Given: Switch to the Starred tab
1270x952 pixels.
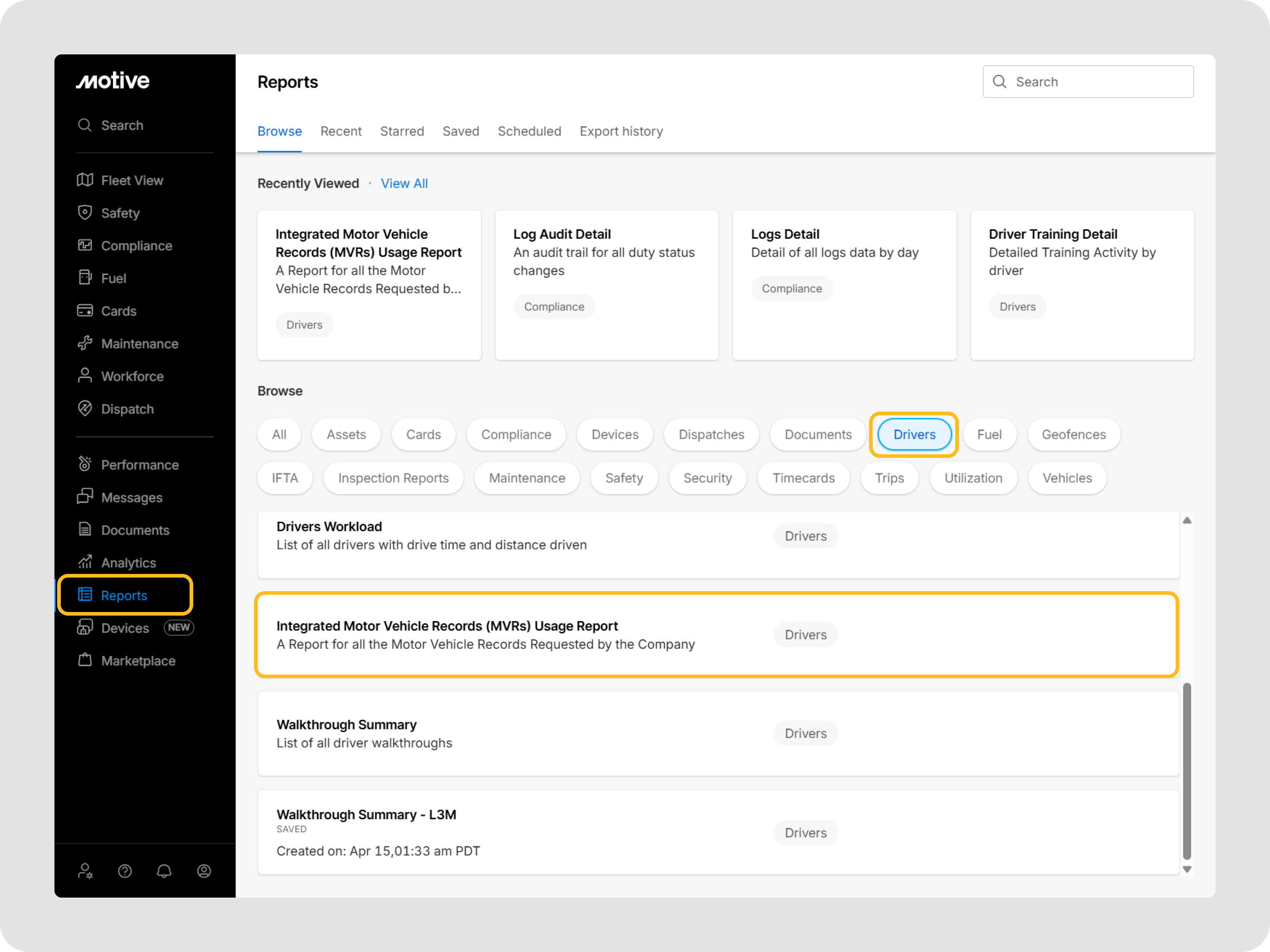Looking at the screenshot, I should [x=401, y=131].
